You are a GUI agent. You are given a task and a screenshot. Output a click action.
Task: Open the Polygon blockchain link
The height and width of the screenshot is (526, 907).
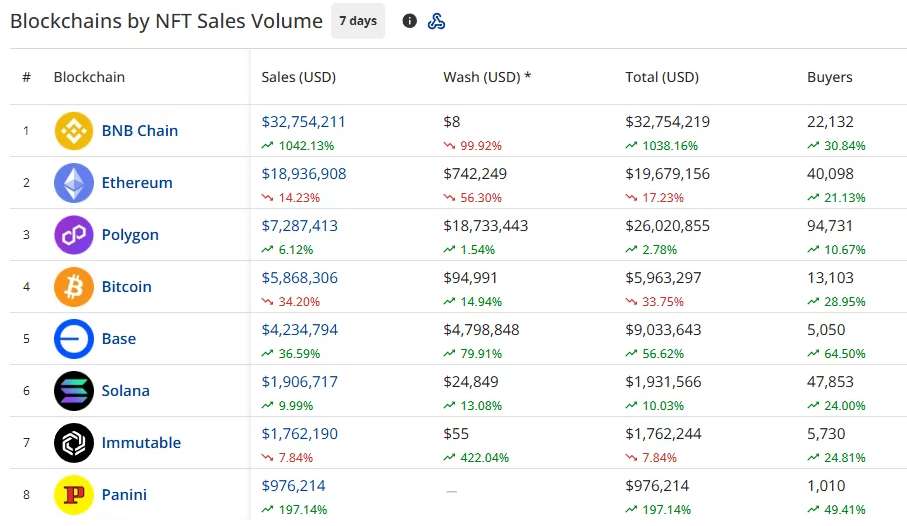(130, 235)
